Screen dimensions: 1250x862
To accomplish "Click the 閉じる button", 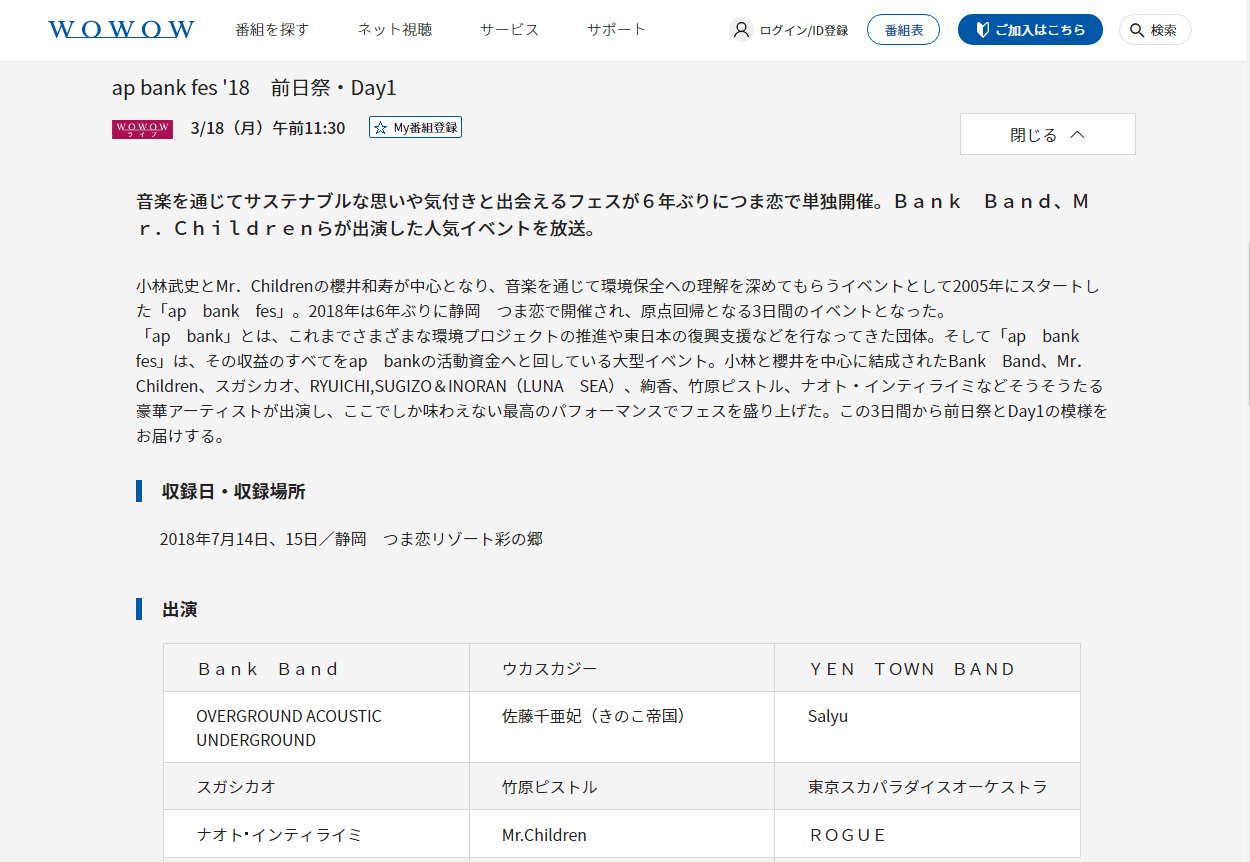I will [1047, 134].
